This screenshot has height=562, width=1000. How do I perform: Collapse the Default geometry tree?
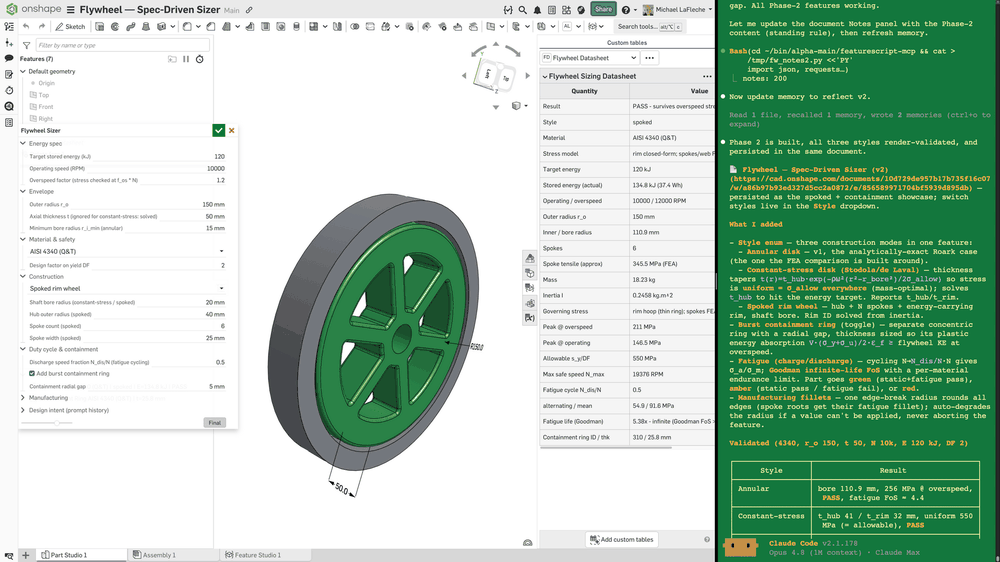24,71
